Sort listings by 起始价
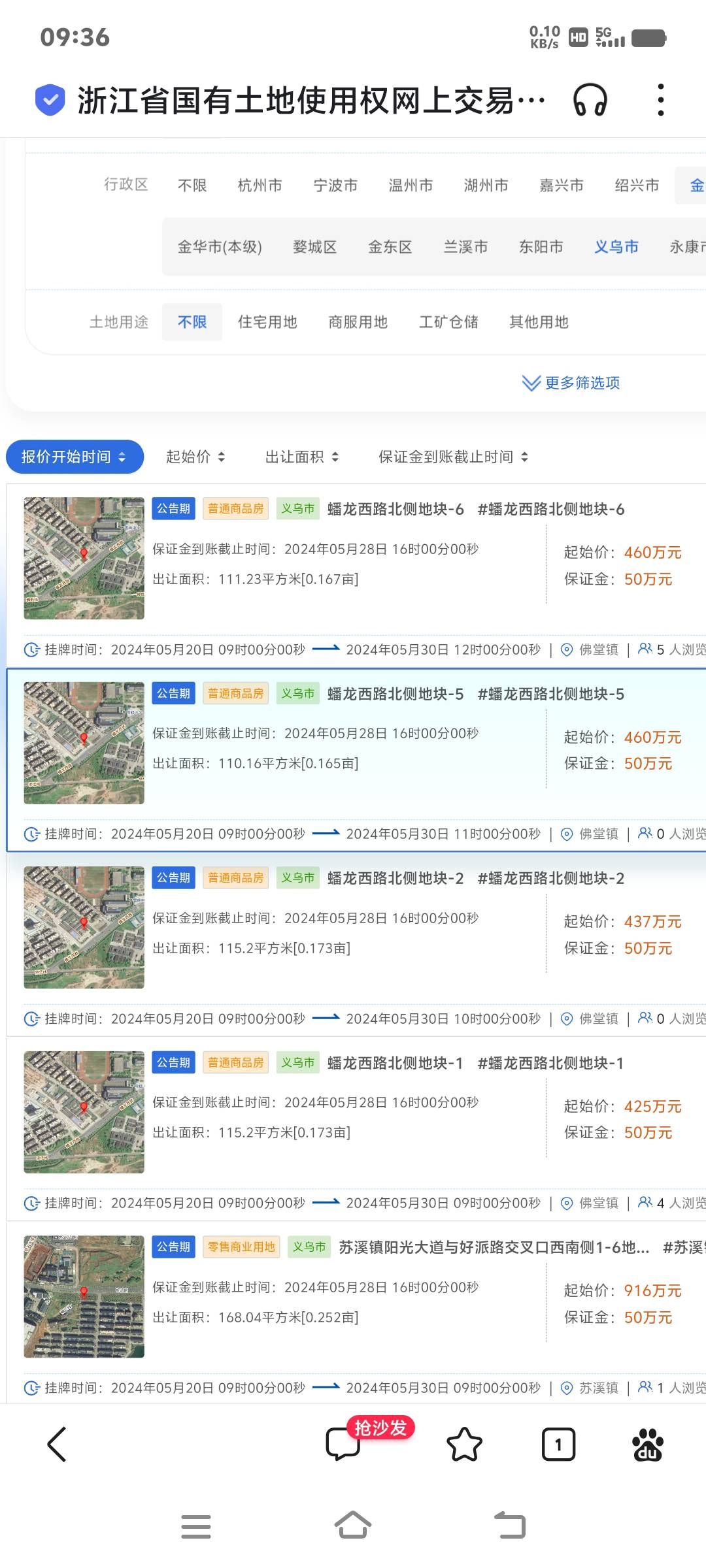 pos(195,457)
